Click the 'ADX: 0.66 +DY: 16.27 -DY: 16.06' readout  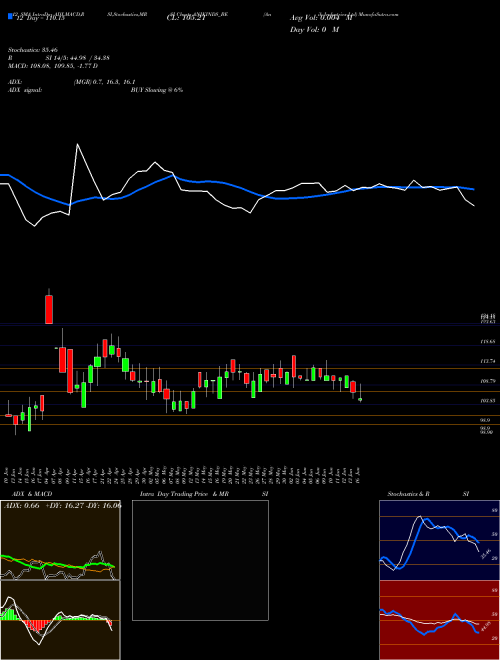click(62, 506)
